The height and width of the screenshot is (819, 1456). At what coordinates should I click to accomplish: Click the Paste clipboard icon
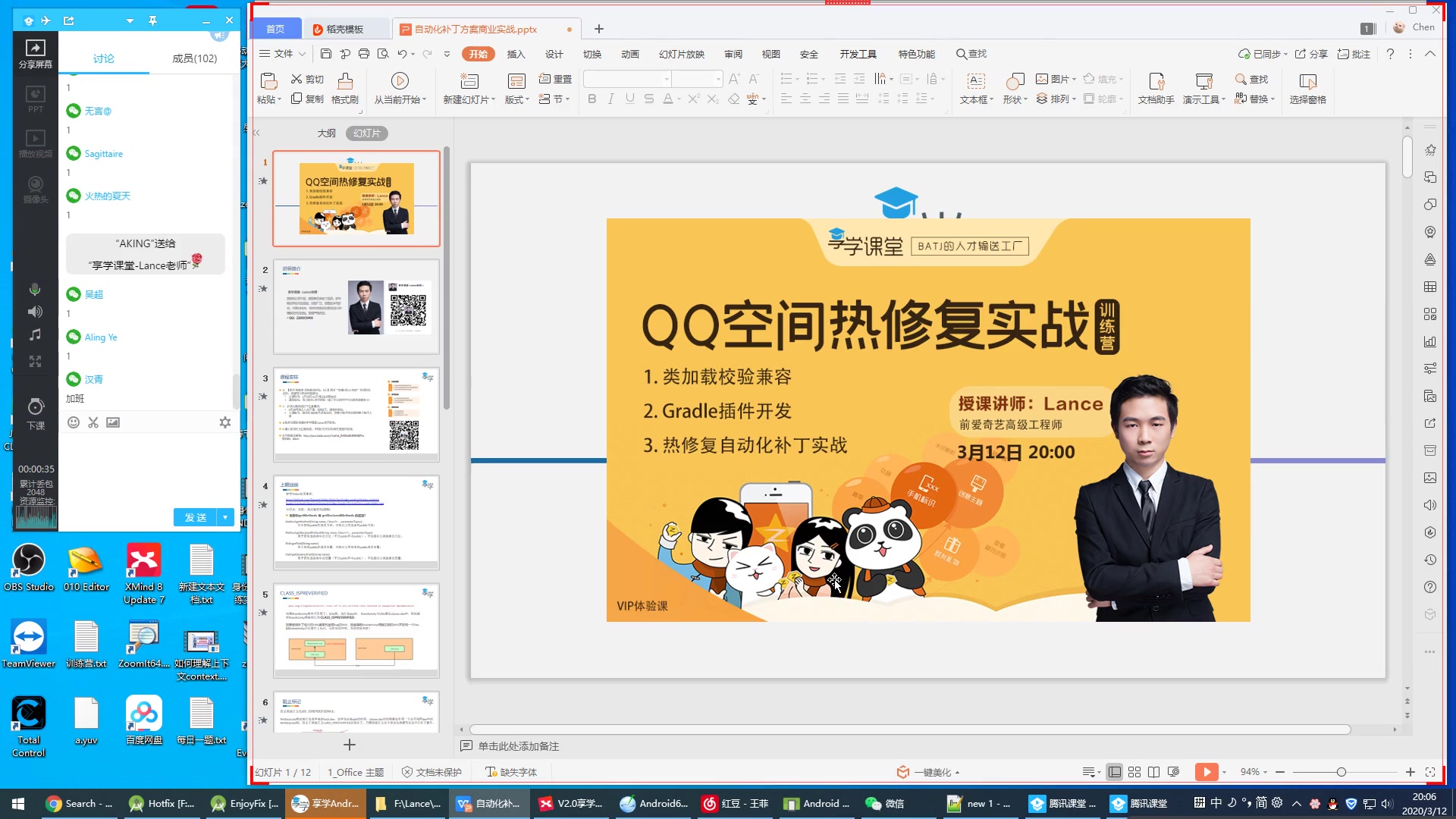click(268, 80)
